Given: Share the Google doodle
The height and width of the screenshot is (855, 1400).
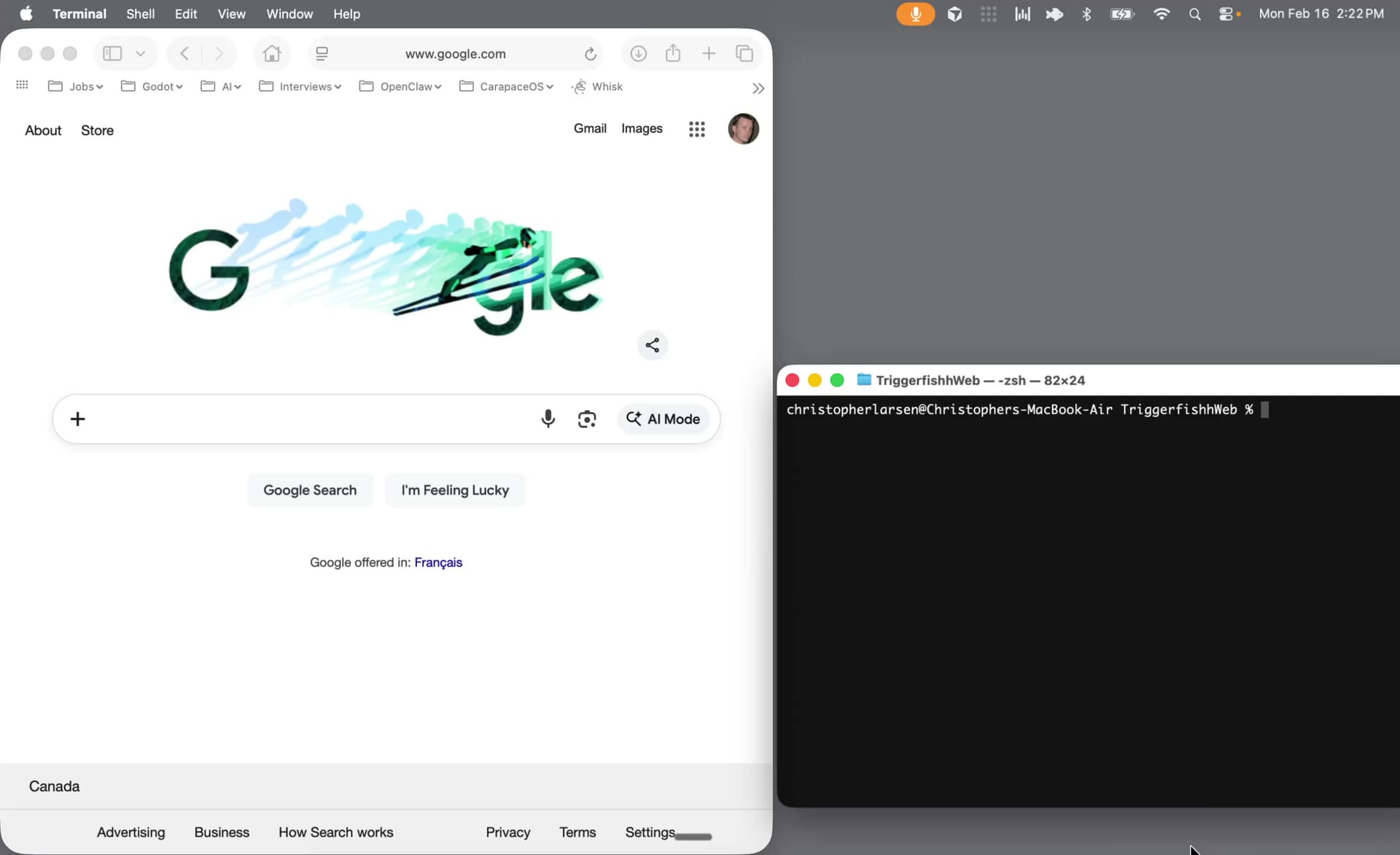Looking at the screenshot, I should (x=652, y=345).
